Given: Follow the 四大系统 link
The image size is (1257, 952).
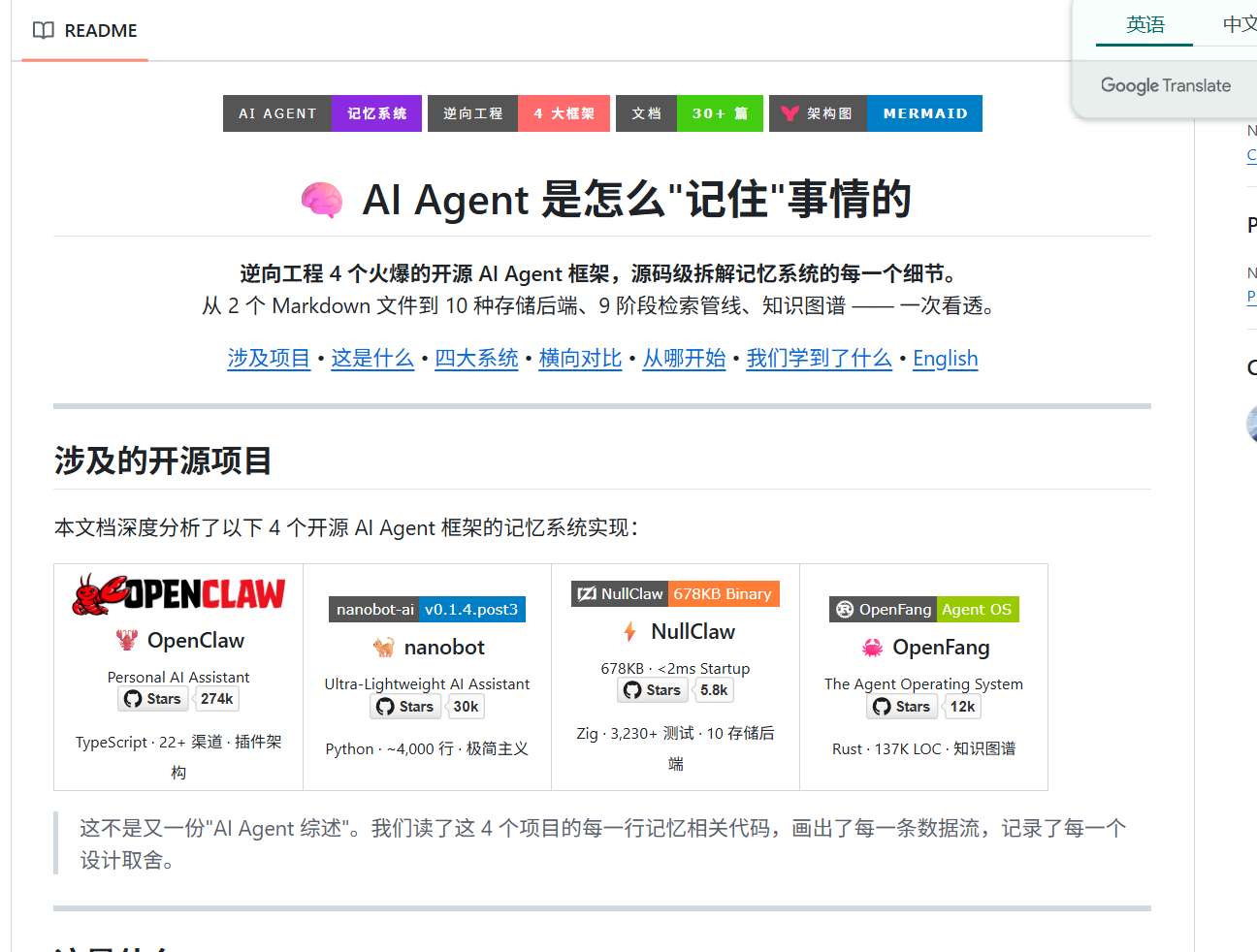Looking at the screenshot, I should [x=476, y=358].
